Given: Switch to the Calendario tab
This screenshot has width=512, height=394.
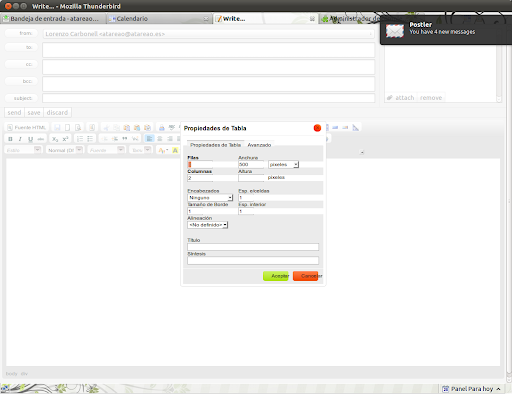Looking at the screenshot, I should [132, 19].
